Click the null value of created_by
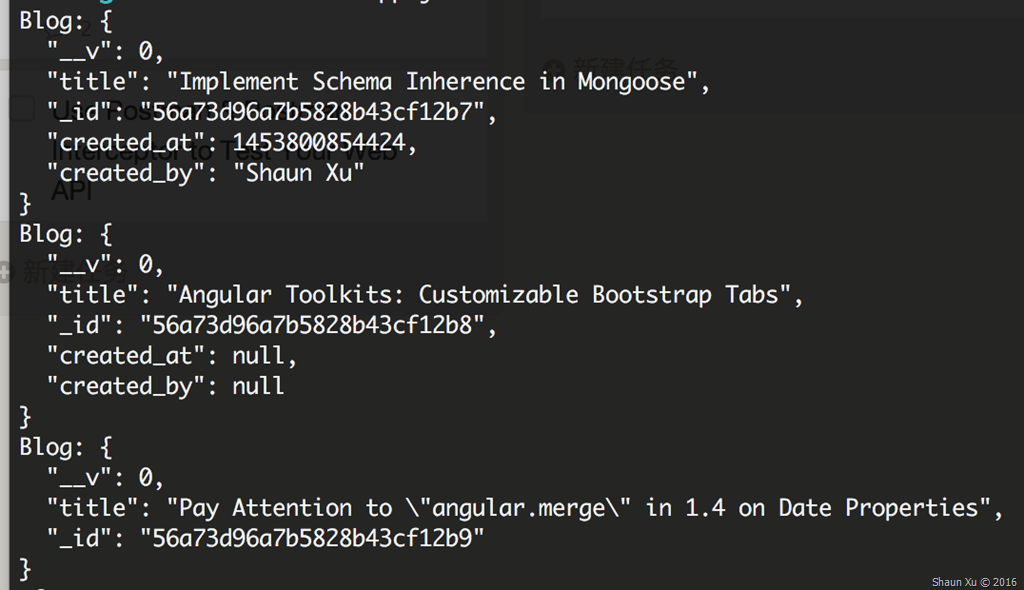Screen dimensions: 1024x590 [258, 386]
